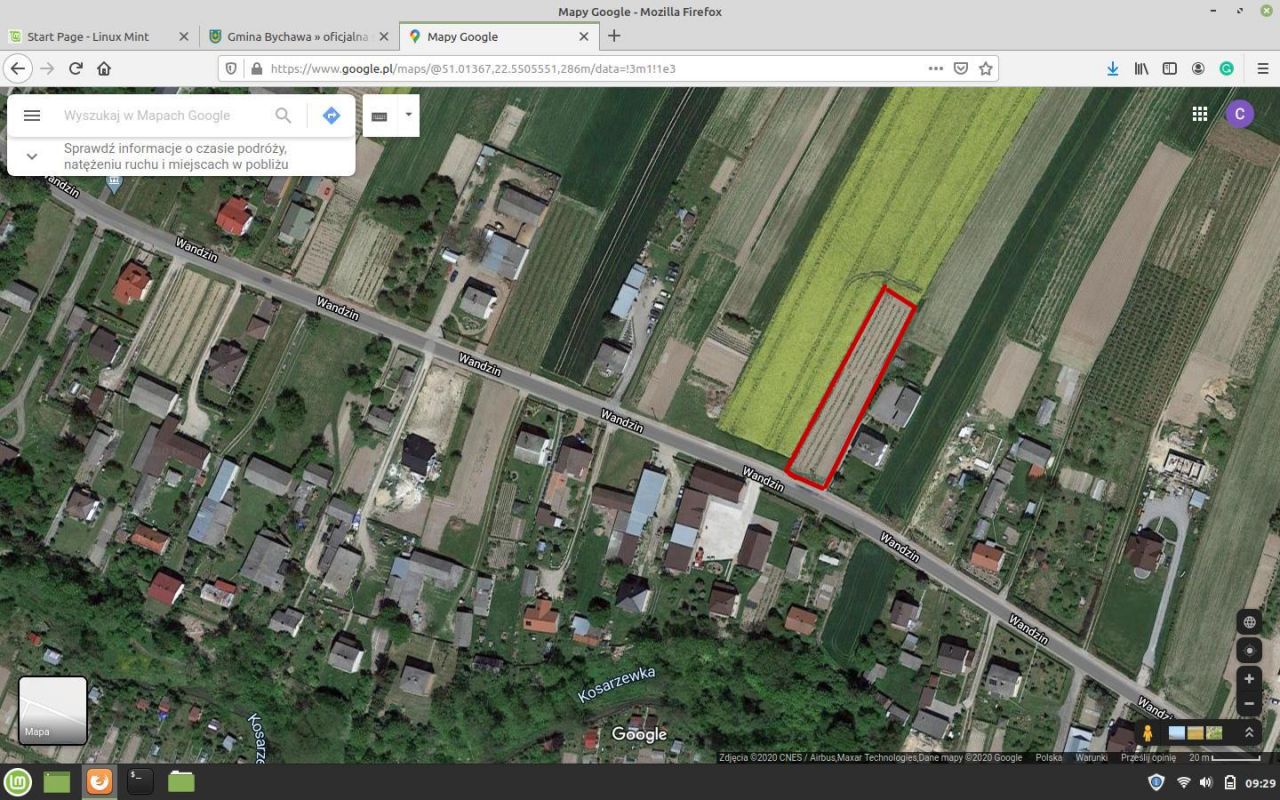Reload the current page
This screenshot has height=800, width=1280.
(x=75, y=68)
